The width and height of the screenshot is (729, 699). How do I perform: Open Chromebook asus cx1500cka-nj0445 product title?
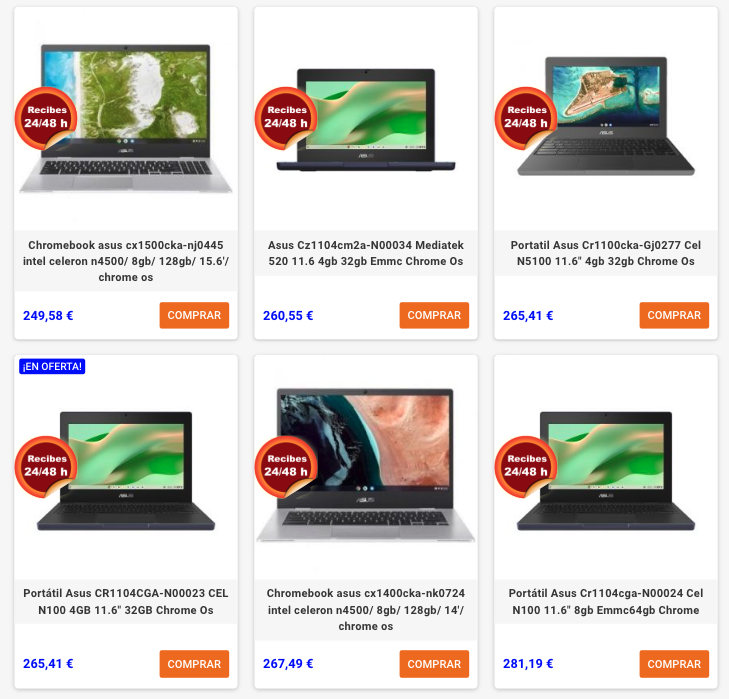[126, 261]
